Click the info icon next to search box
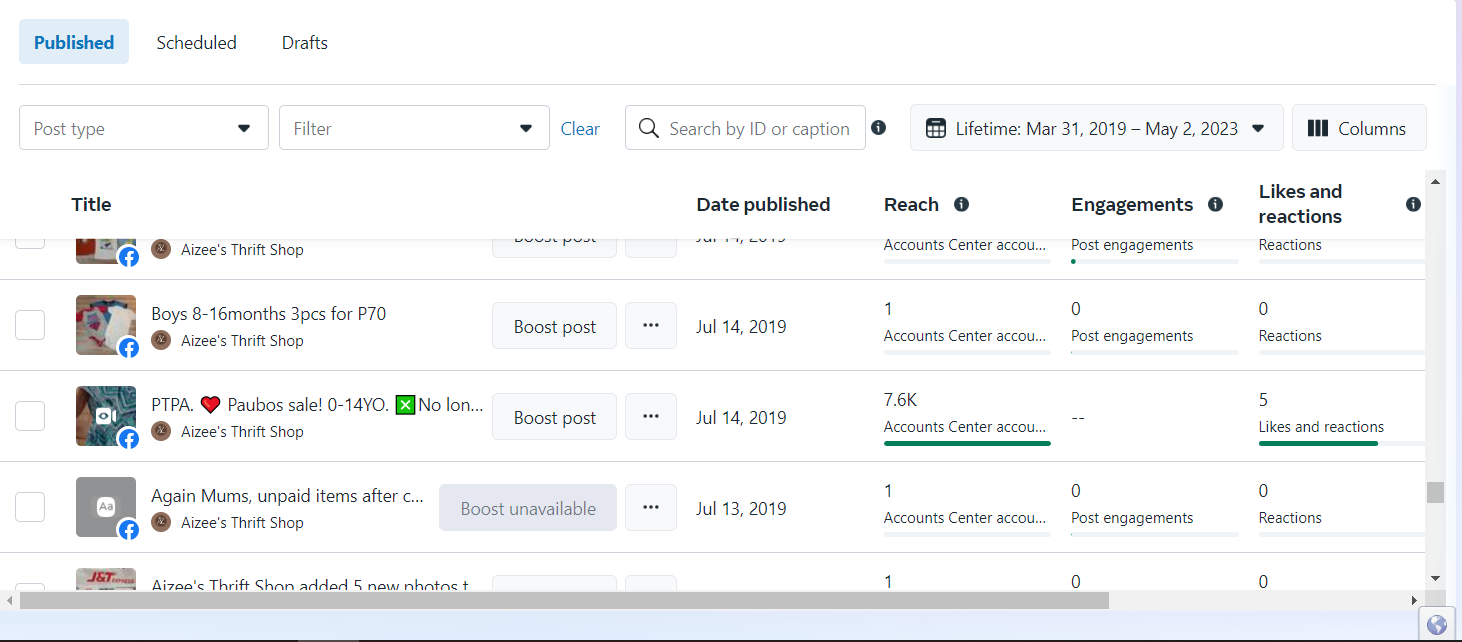 [x=878, y=128]
